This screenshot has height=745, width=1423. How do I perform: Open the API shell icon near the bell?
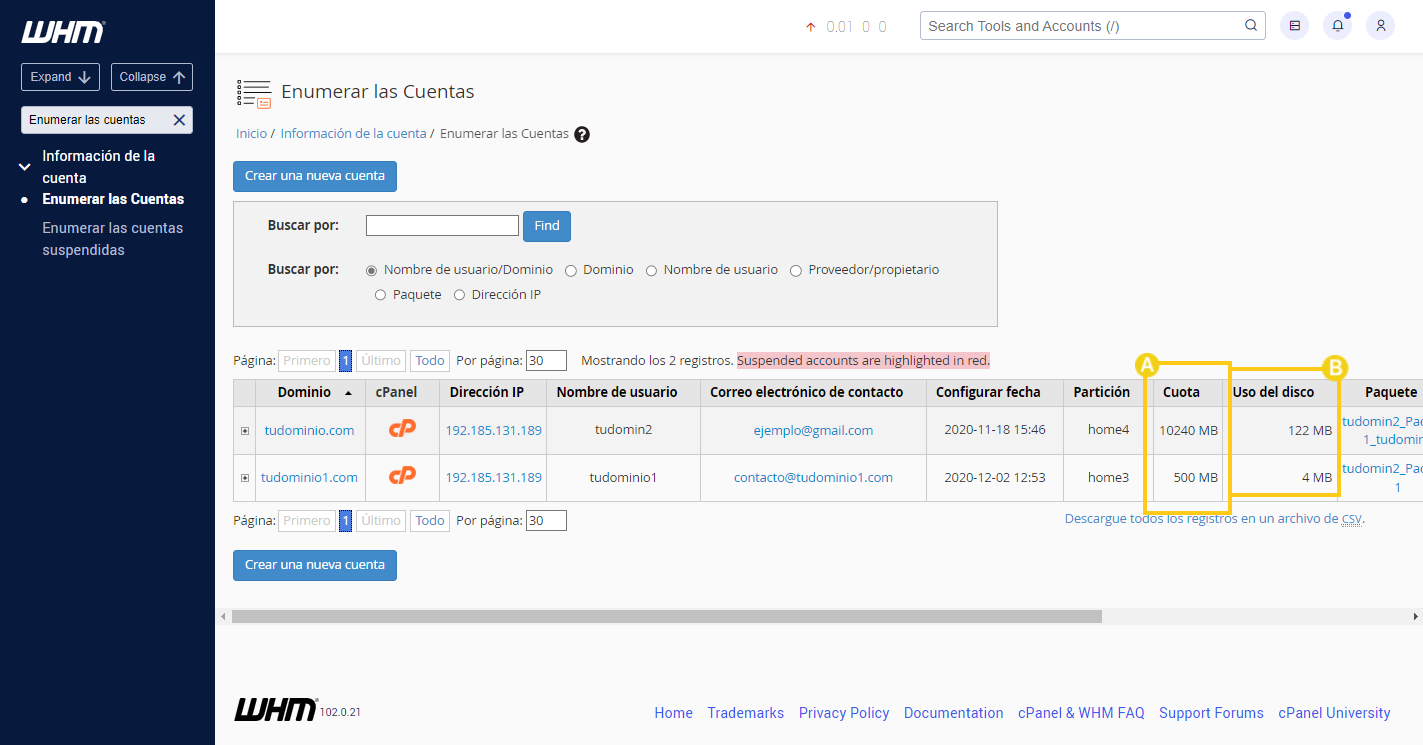pos(1294,25)
